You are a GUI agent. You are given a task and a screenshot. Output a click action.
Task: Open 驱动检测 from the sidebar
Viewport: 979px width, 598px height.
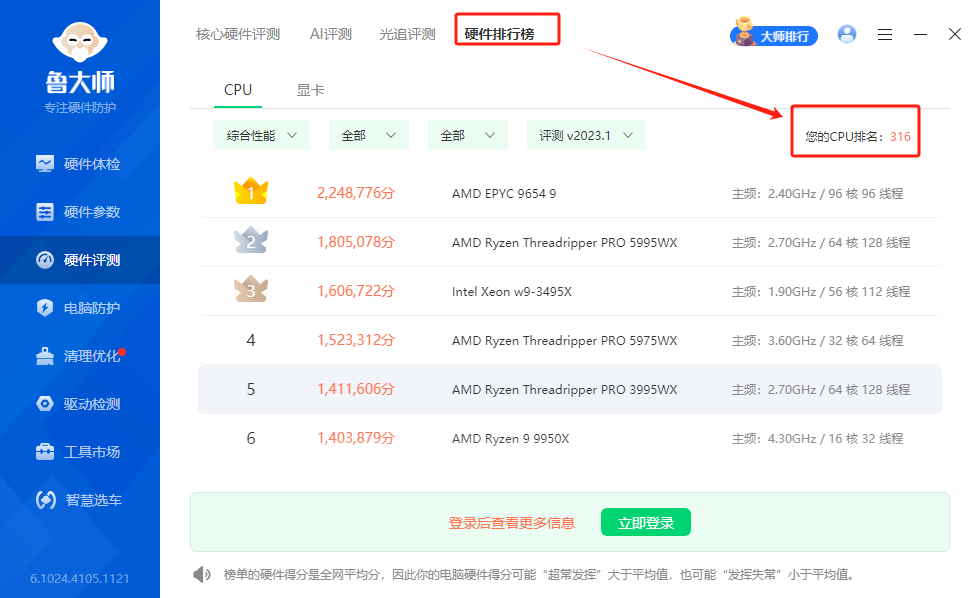[80, 404]
